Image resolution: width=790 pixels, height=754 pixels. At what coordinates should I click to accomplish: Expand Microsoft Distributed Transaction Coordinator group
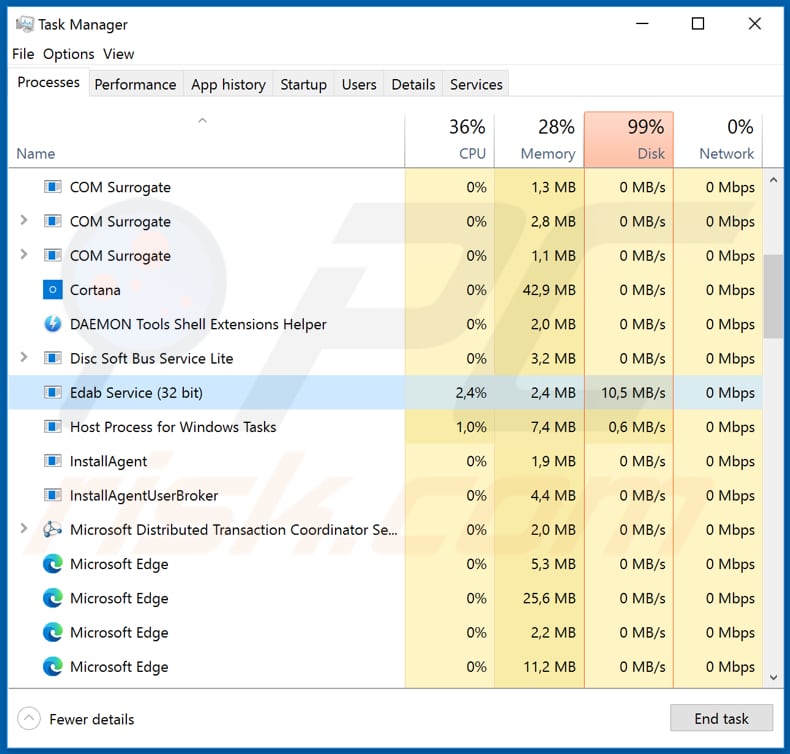click(24, 528)
